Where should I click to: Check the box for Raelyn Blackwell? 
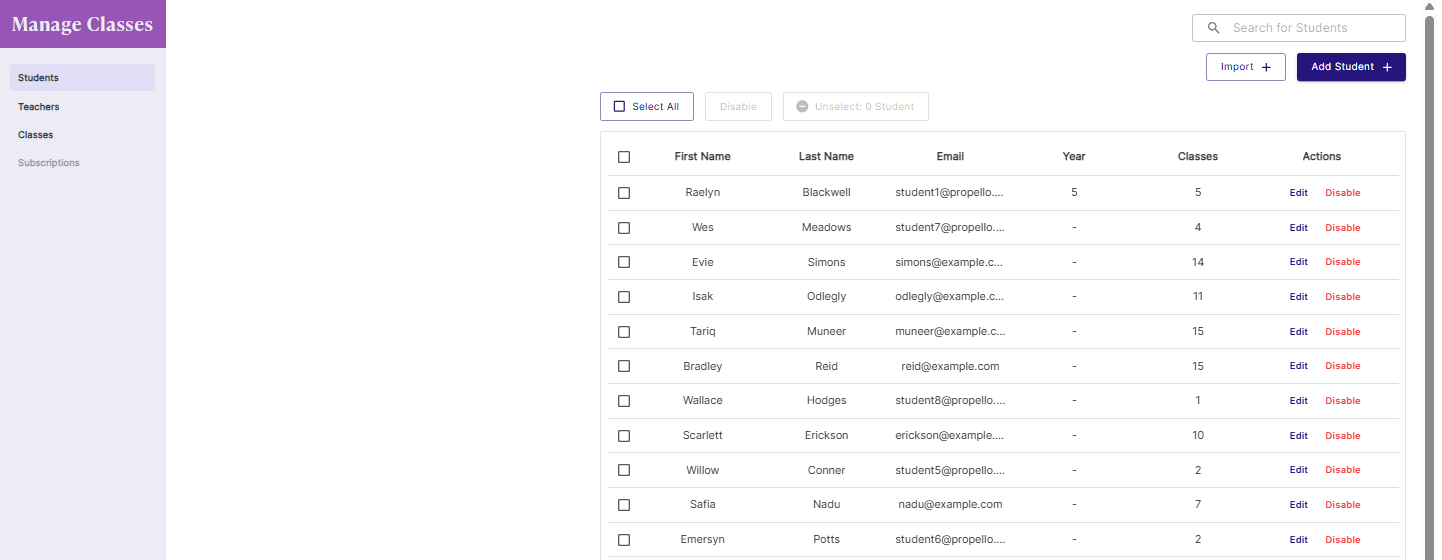click(624, 193)
